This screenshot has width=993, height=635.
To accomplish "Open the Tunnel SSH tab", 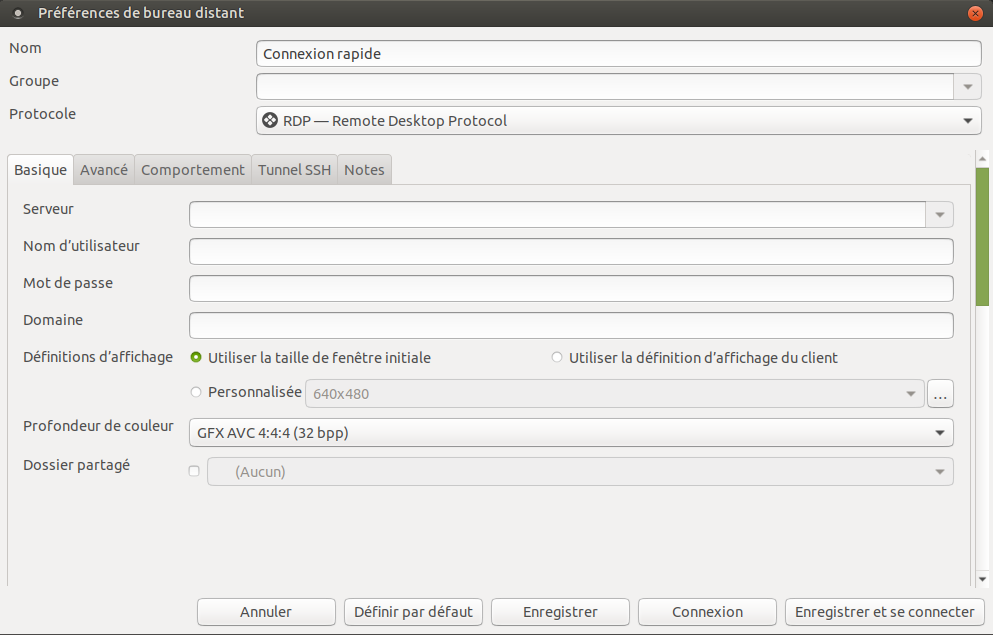I will coord(294,170).
